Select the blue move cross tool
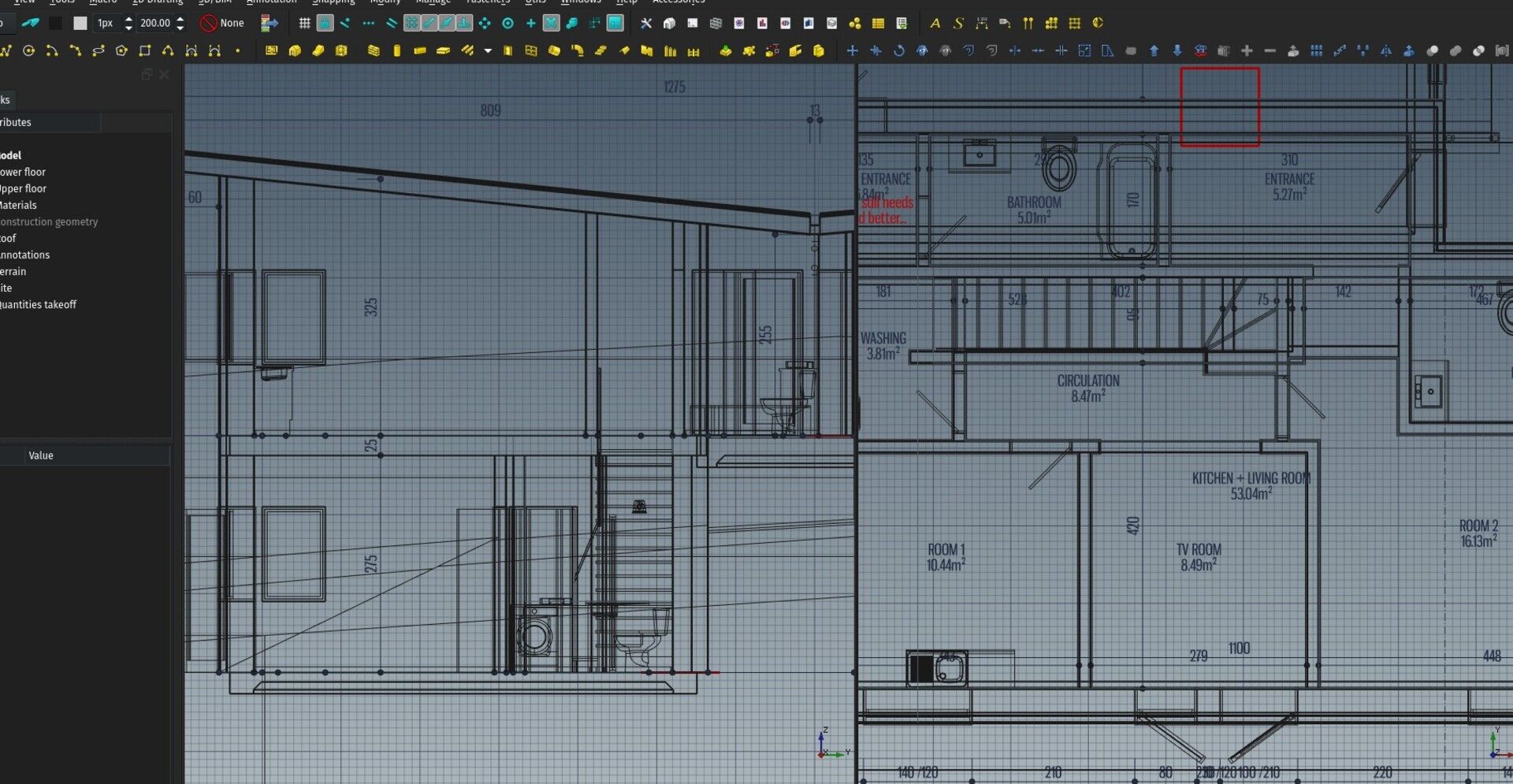The width and height of the screenshot is (1513, 784). 852,50
